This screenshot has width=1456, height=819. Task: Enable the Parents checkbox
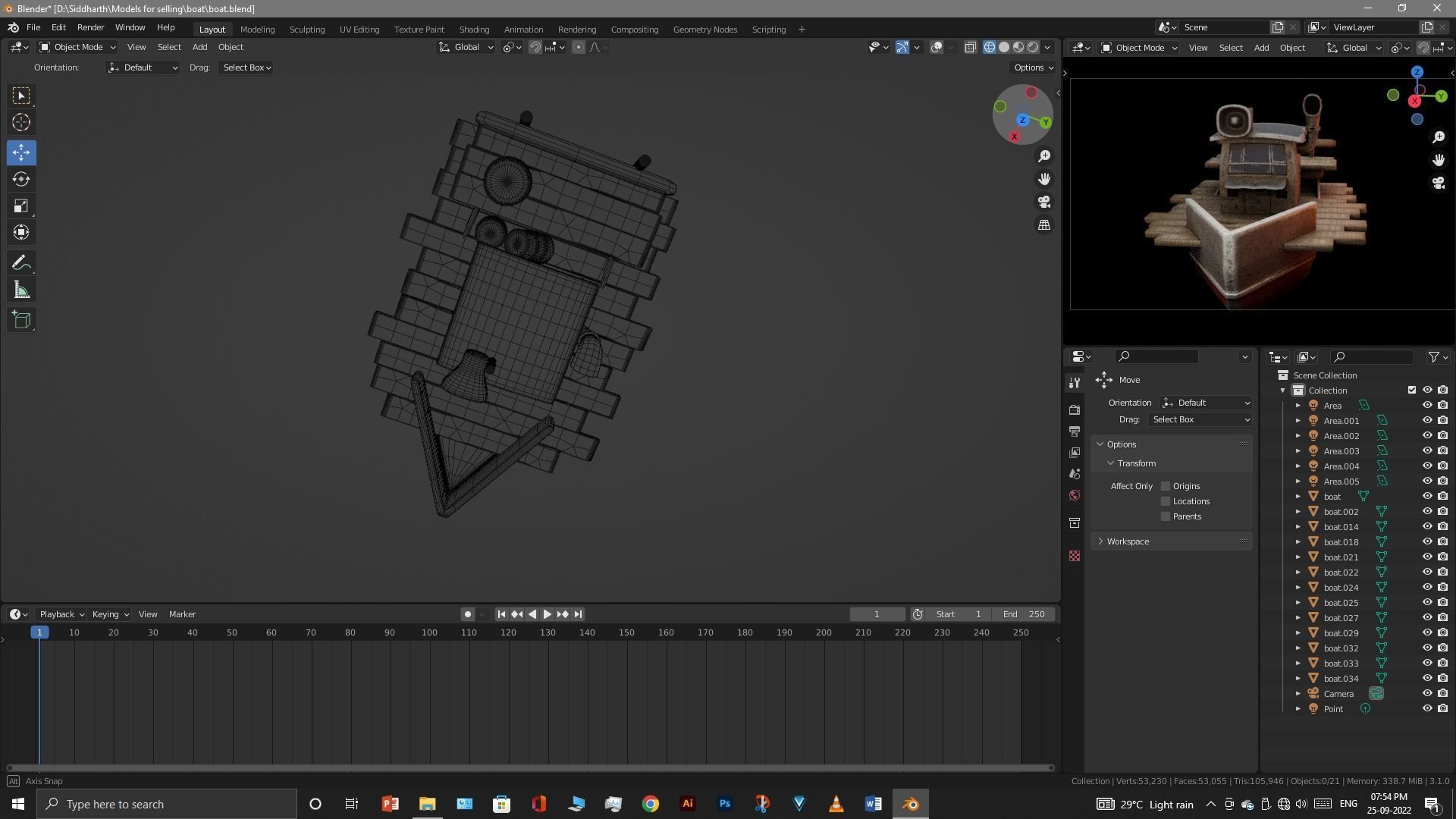(x=1166, y=516)
